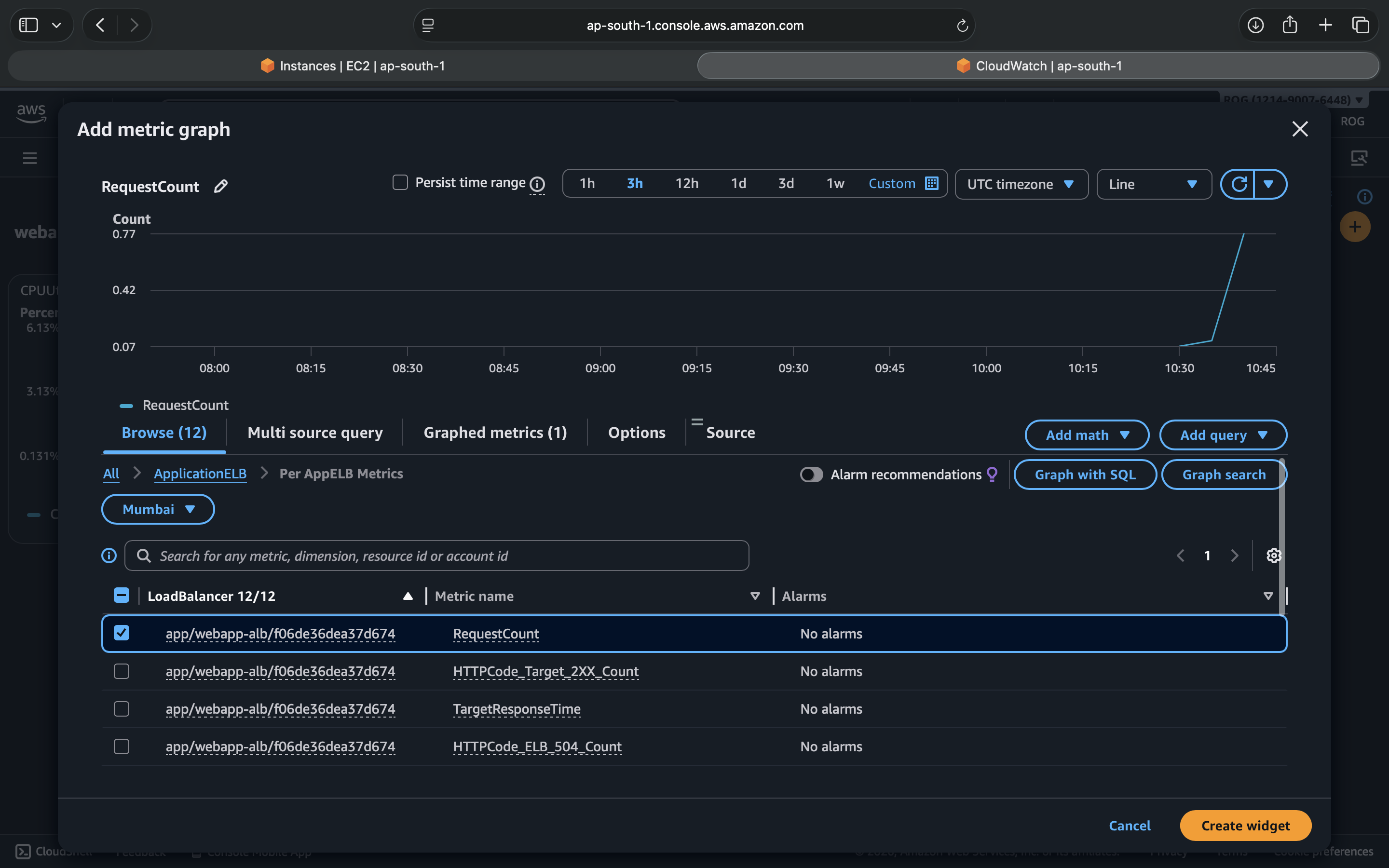Open the metrics table settings gear

click(x=1274, y=555)
